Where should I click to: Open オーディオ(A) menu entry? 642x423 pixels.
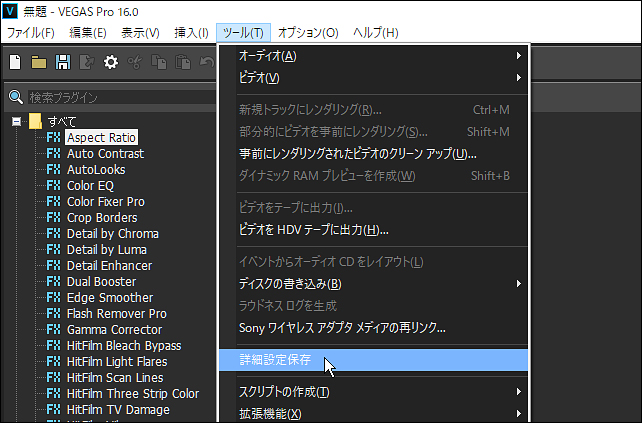[x=373, y=55]
